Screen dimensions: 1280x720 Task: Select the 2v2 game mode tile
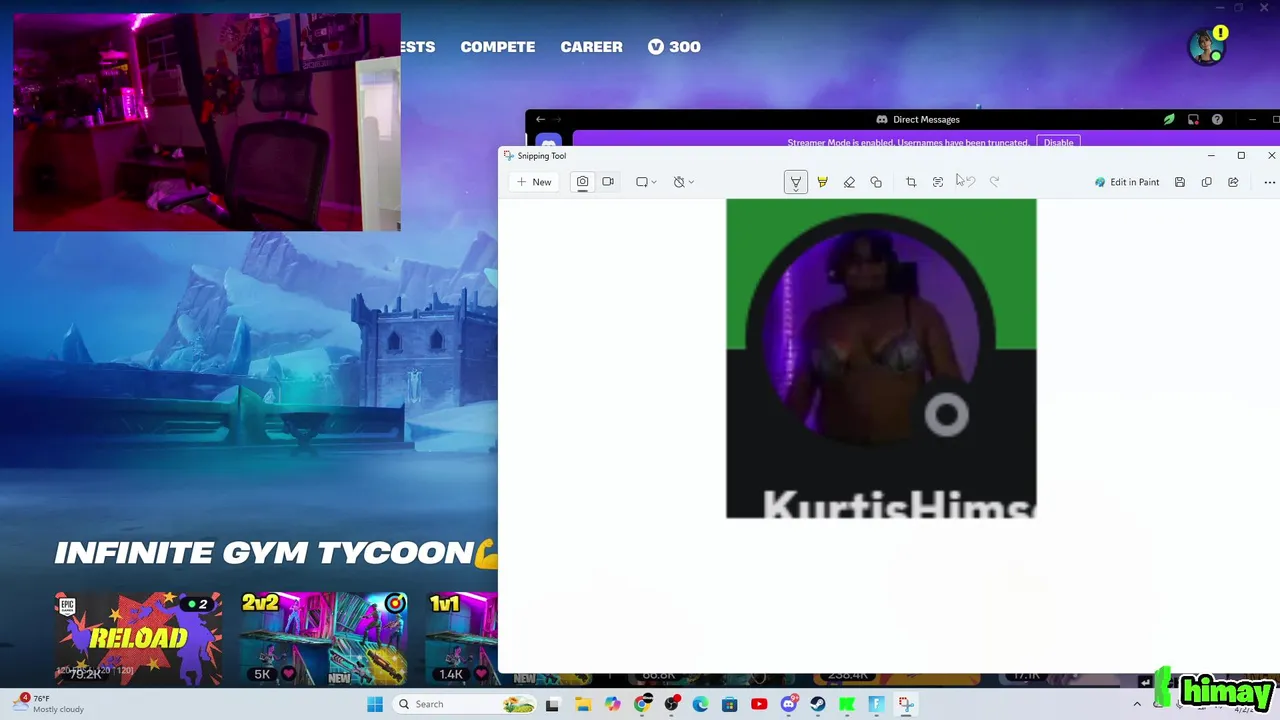(324, 638)
